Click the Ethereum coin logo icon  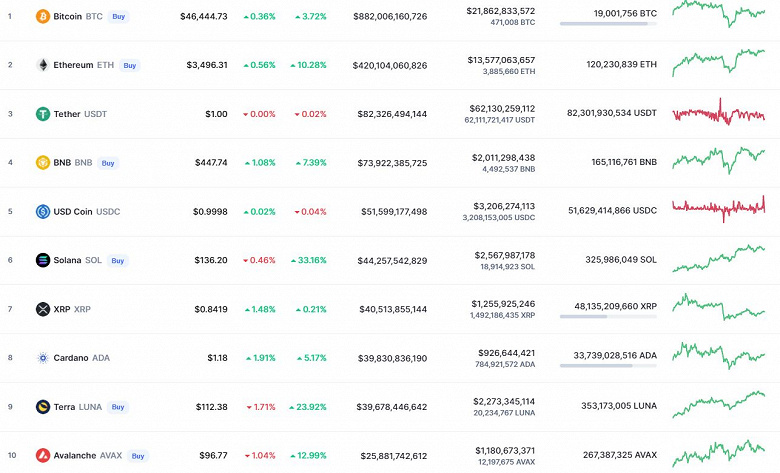coord(43,65)
